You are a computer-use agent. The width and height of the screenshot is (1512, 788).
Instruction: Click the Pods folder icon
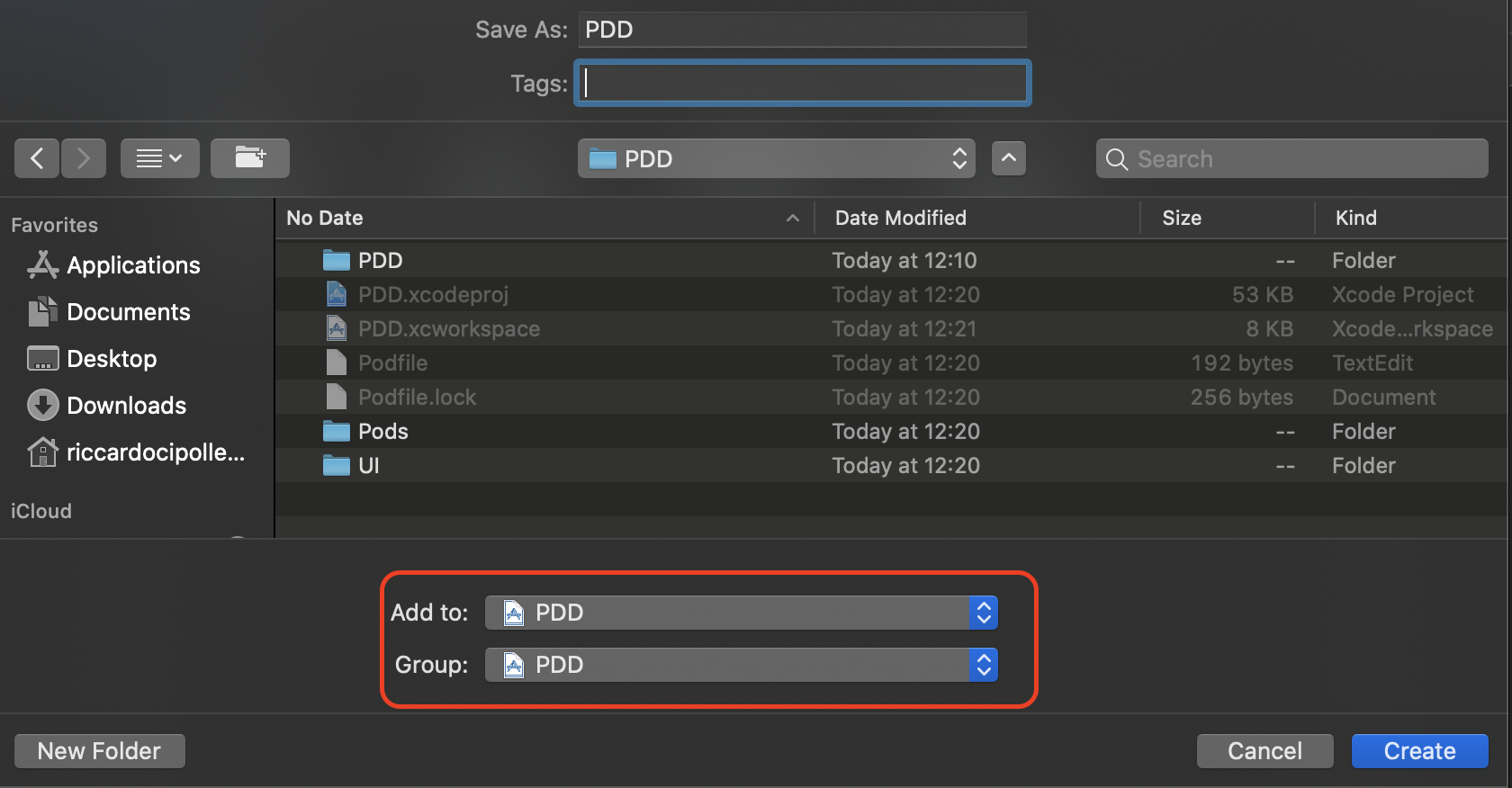coord(337,431)
